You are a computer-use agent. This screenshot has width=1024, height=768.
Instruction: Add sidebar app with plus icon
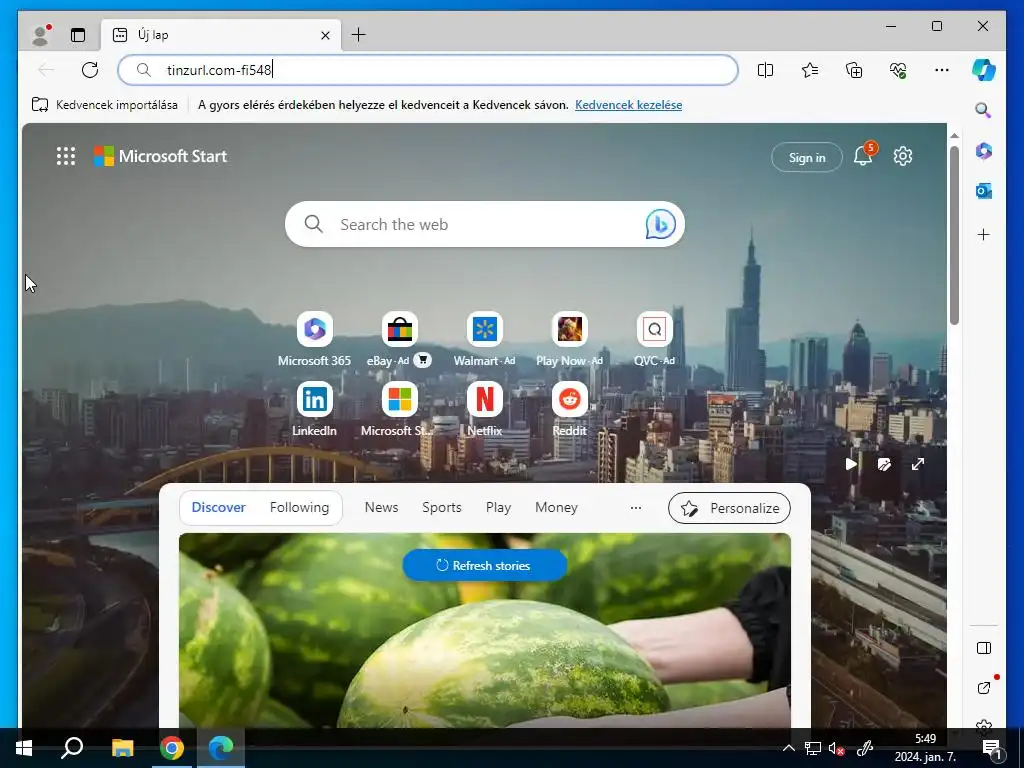pyautogui.click(x=984, y=234)
